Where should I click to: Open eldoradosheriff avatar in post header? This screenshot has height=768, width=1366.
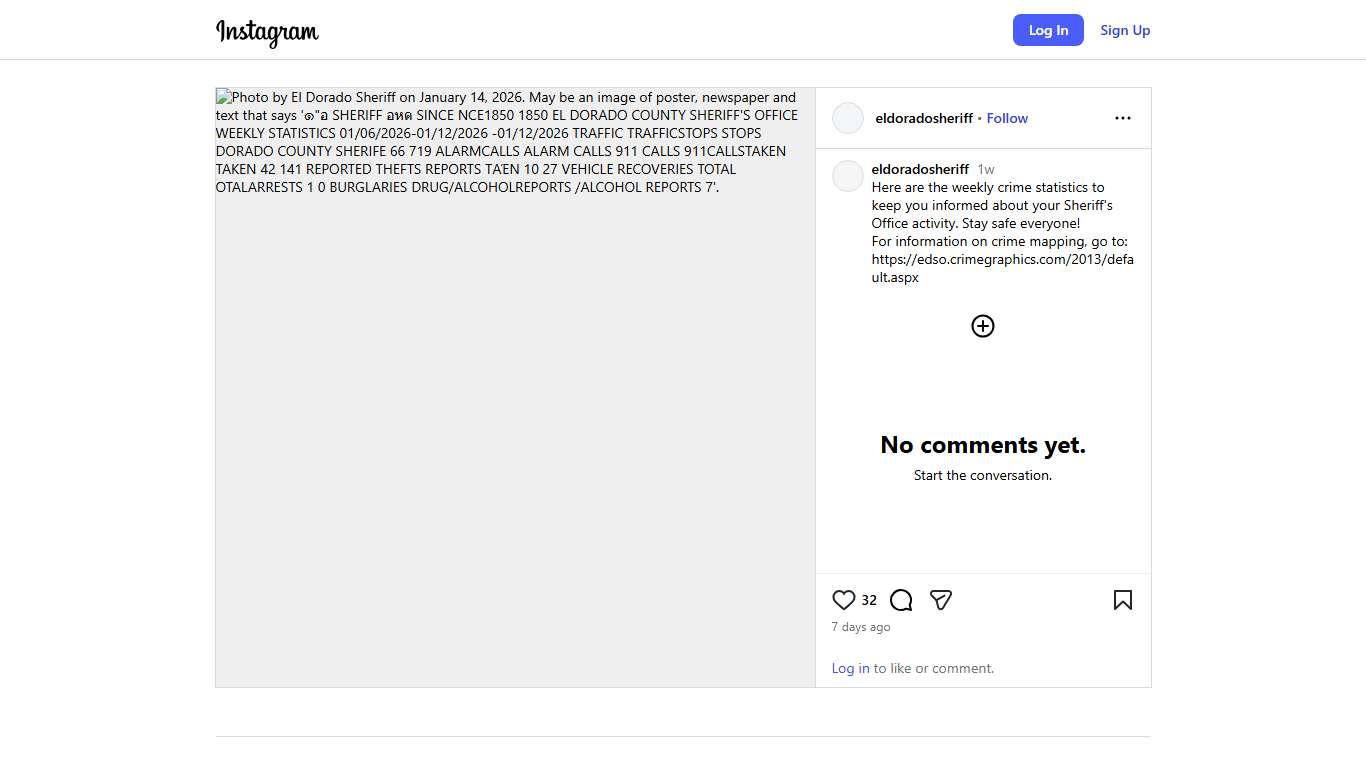point(848,118)
